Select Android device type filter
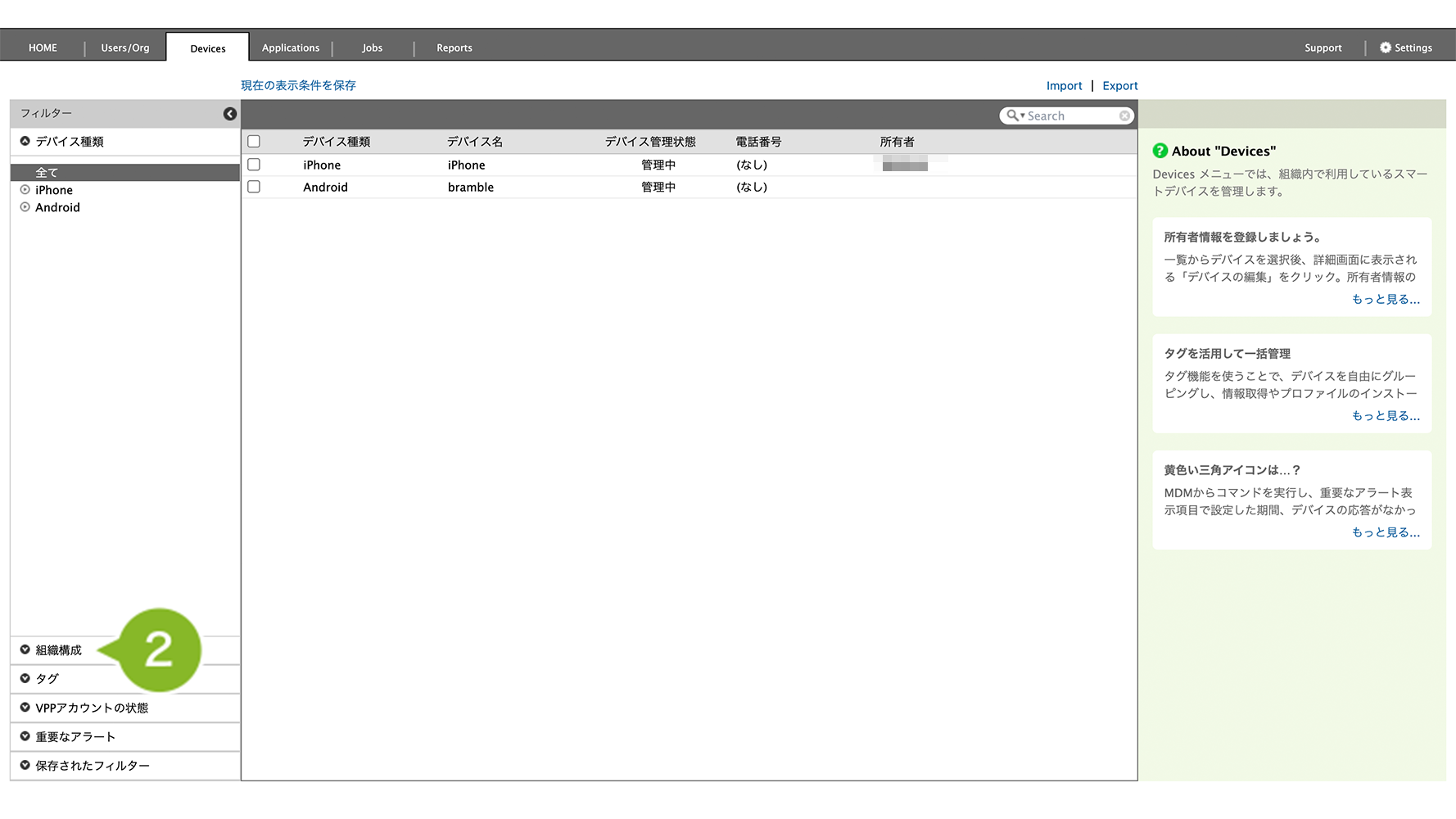 (x=57, y=207)
